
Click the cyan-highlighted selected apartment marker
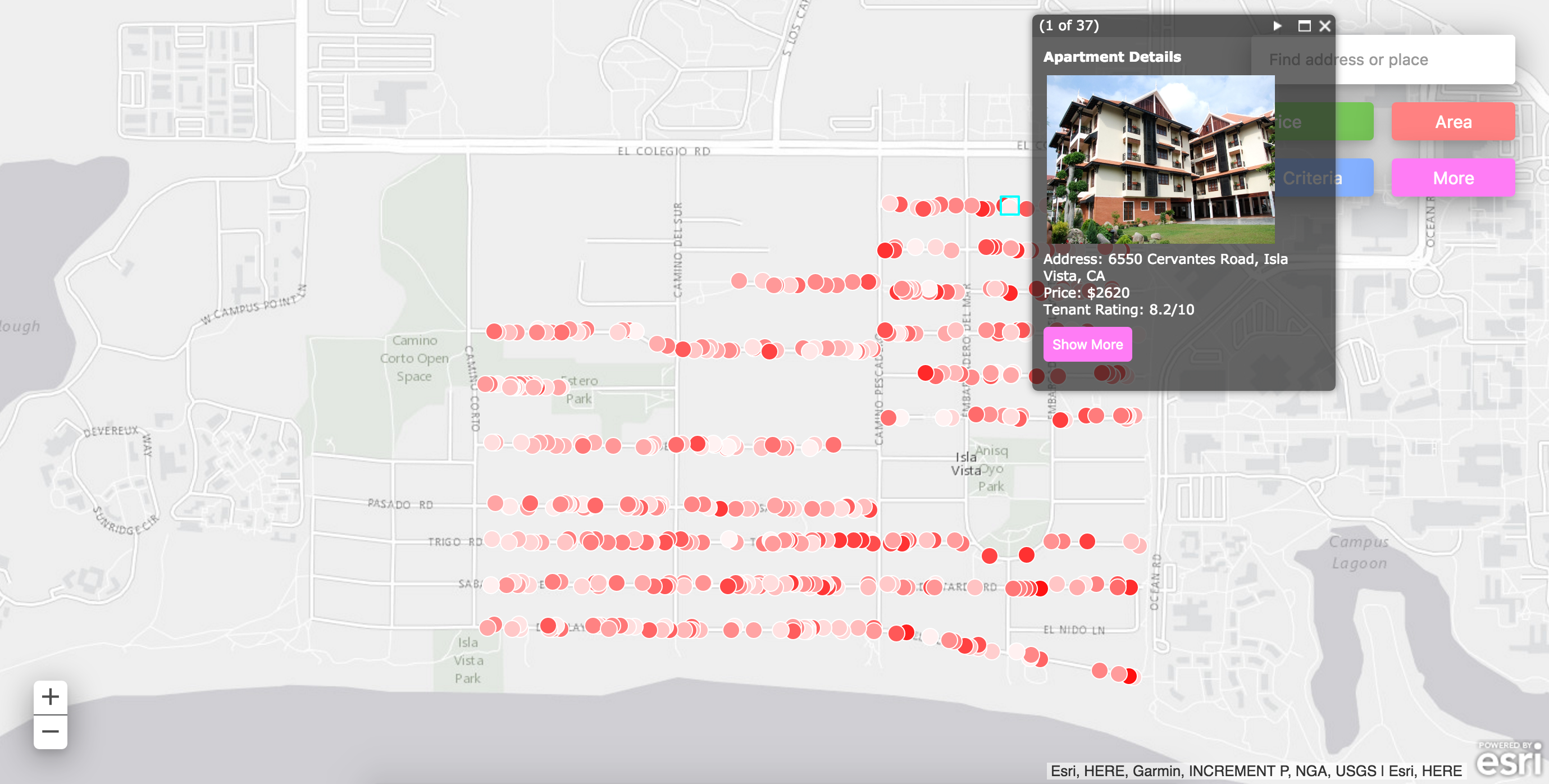(x=1009, y=206)
